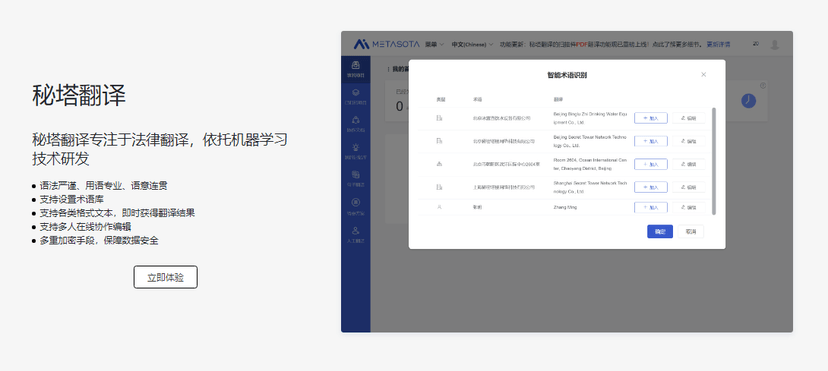Close the 智能术语识别 dialog
This screenshot has height=371, width=828.
coord(703,74)
